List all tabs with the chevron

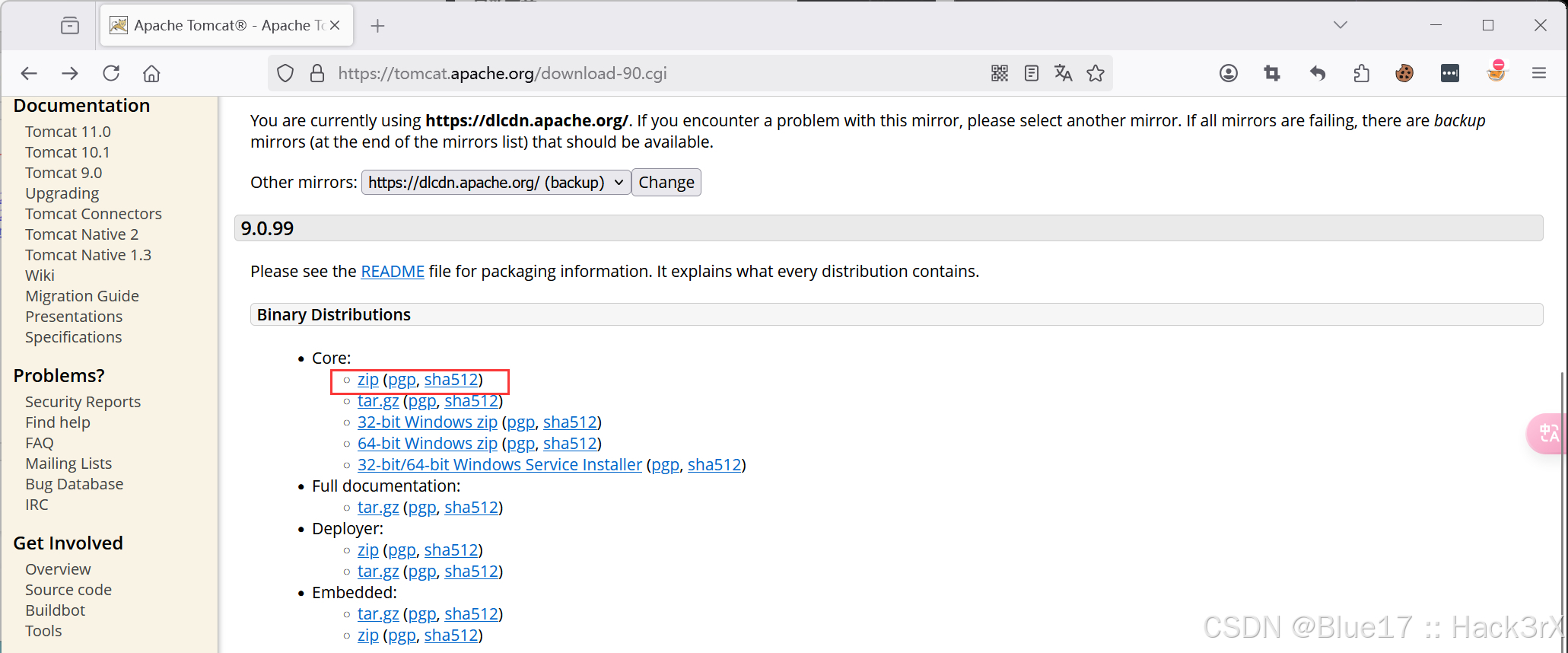(1341, 25)
